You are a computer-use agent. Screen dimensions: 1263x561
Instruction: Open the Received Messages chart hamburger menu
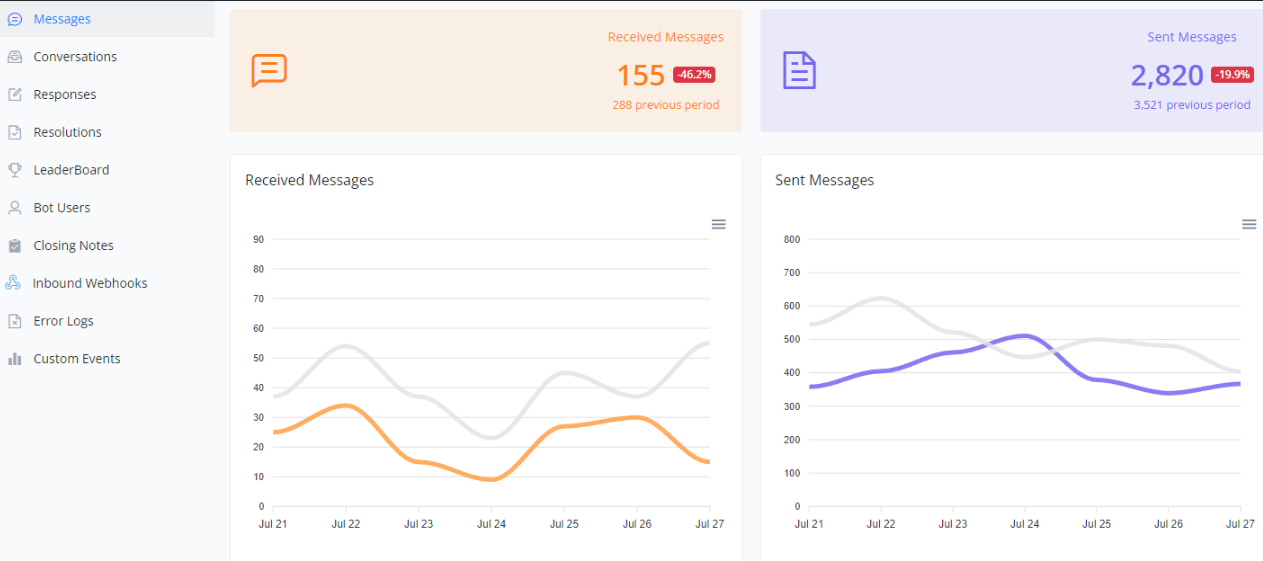pos(718,224)
